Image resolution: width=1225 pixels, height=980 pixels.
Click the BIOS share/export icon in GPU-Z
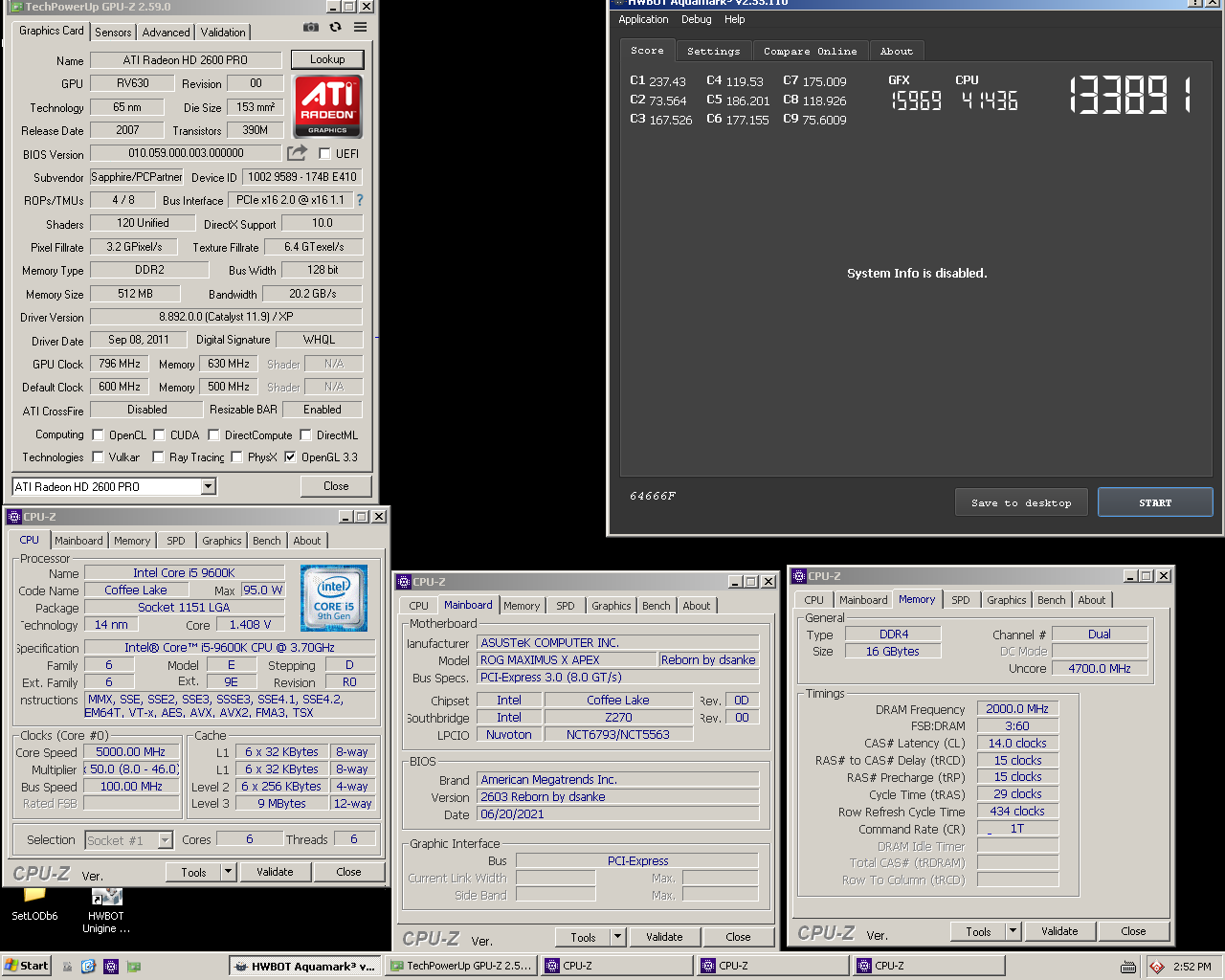coord(298,153)
